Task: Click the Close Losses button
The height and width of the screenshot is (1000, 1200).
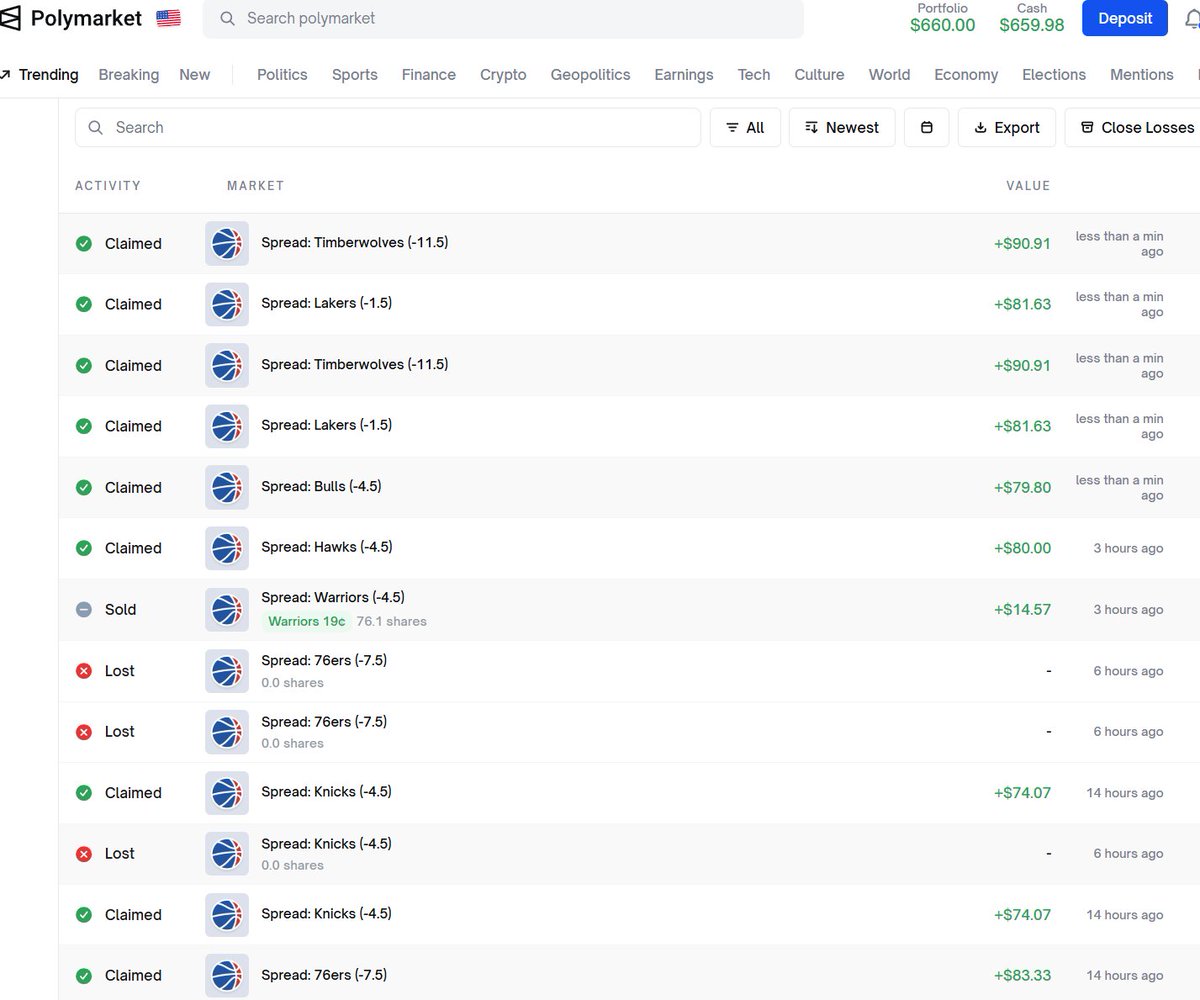Action: [x=1137, y=128]
